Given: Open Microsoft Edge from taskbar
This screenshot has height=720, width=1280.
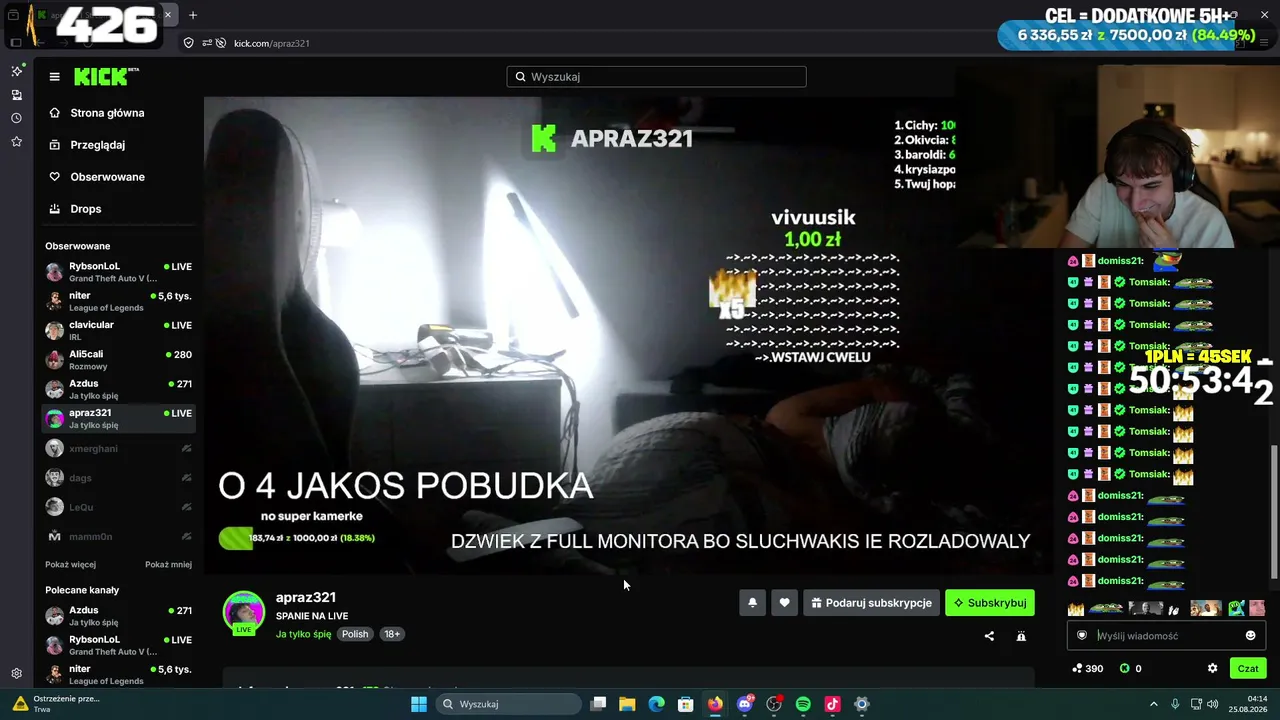Looking at the screenshot, I should click(656, 704).
